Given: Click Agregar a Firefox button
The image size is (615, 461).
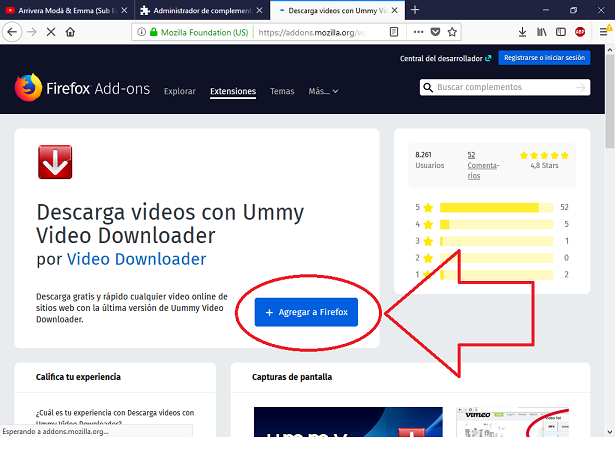Looking at the screenshot, I should tap(306, 312).
